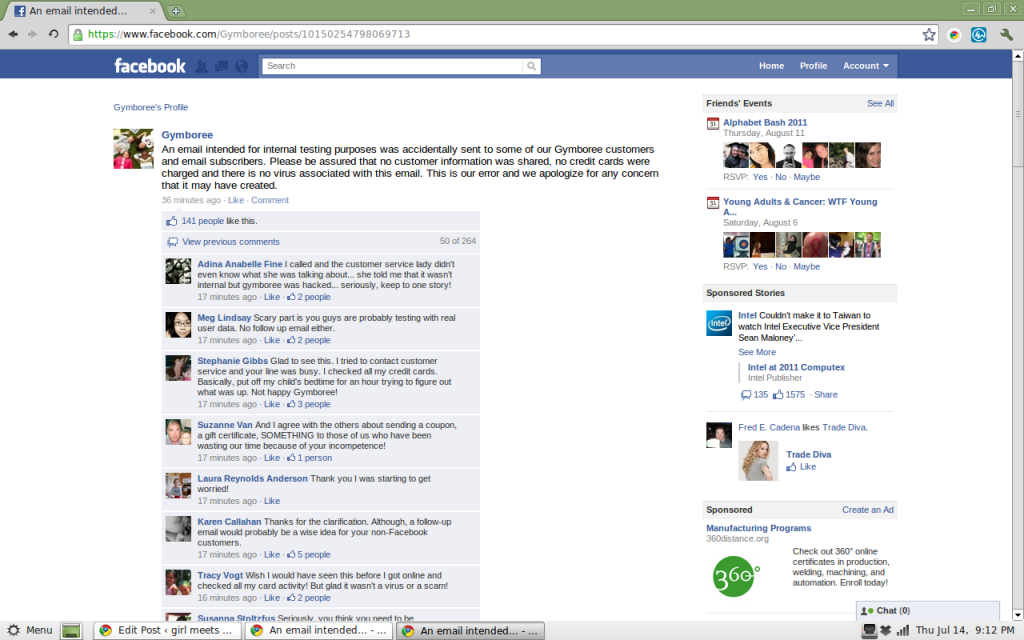The image size is (1024, 640).
Task: Click the Facebook search input field
Action: tap(393, 66)
